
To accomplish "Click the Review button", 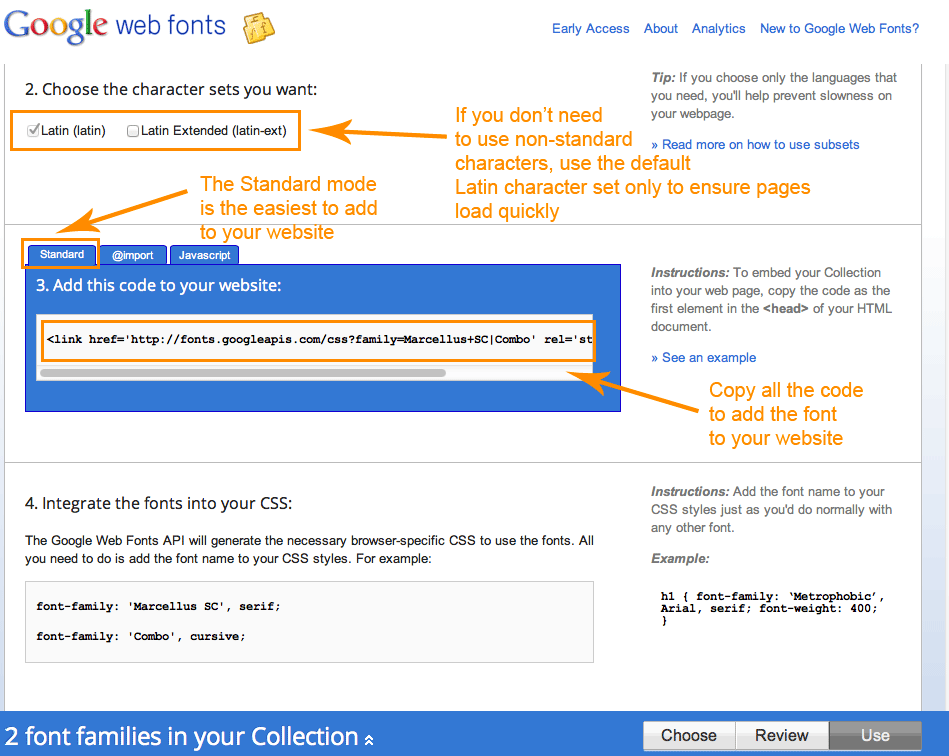I will pyautogui.click(x=781, y=735).
